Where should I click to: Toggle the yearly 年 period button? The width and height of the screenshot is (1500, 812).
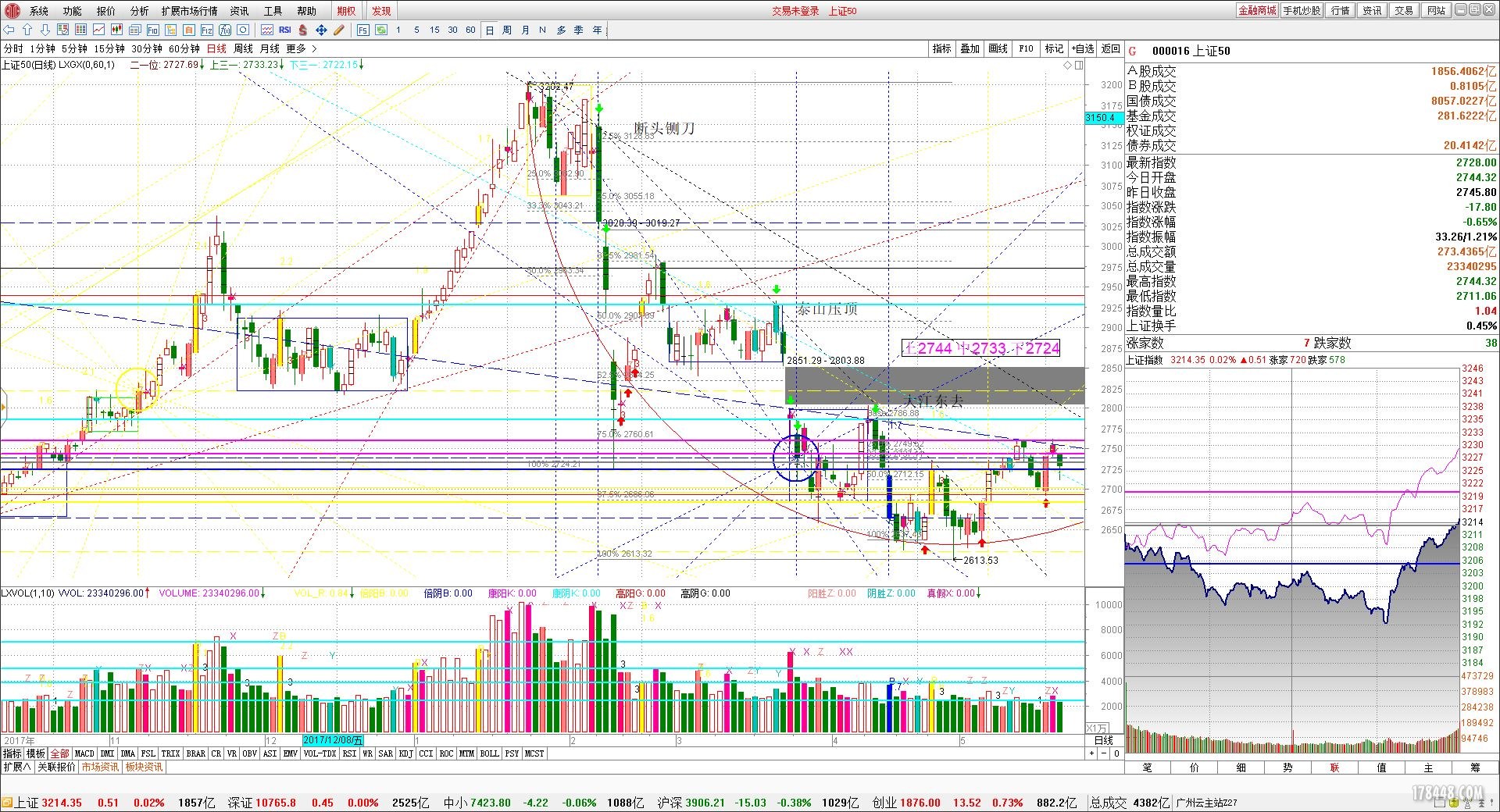click(597, 30)
